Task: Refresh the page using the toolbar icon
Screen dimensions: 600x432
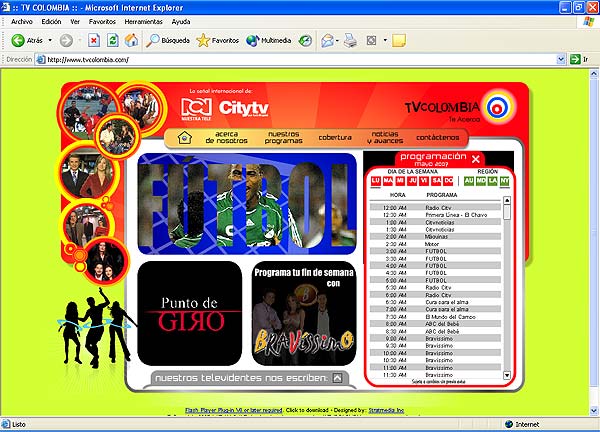Action: tap(112, 41)
